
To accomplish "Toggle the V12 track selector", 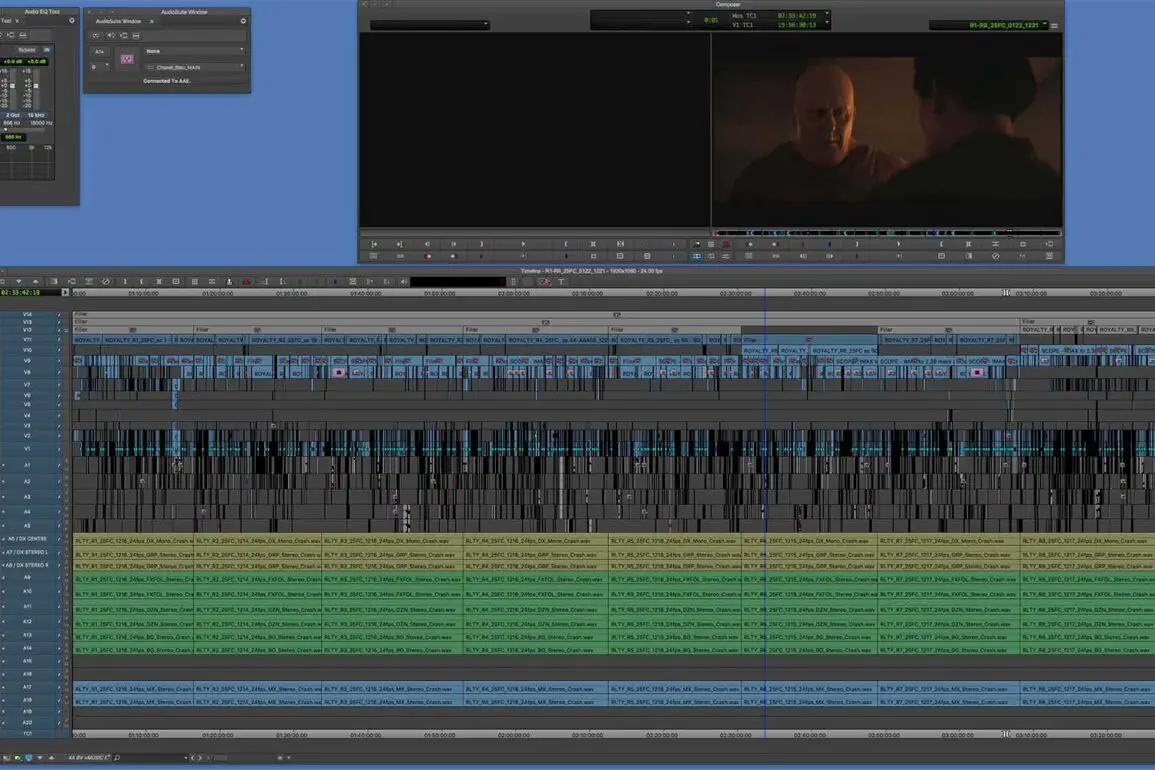I will coord(27,330).
